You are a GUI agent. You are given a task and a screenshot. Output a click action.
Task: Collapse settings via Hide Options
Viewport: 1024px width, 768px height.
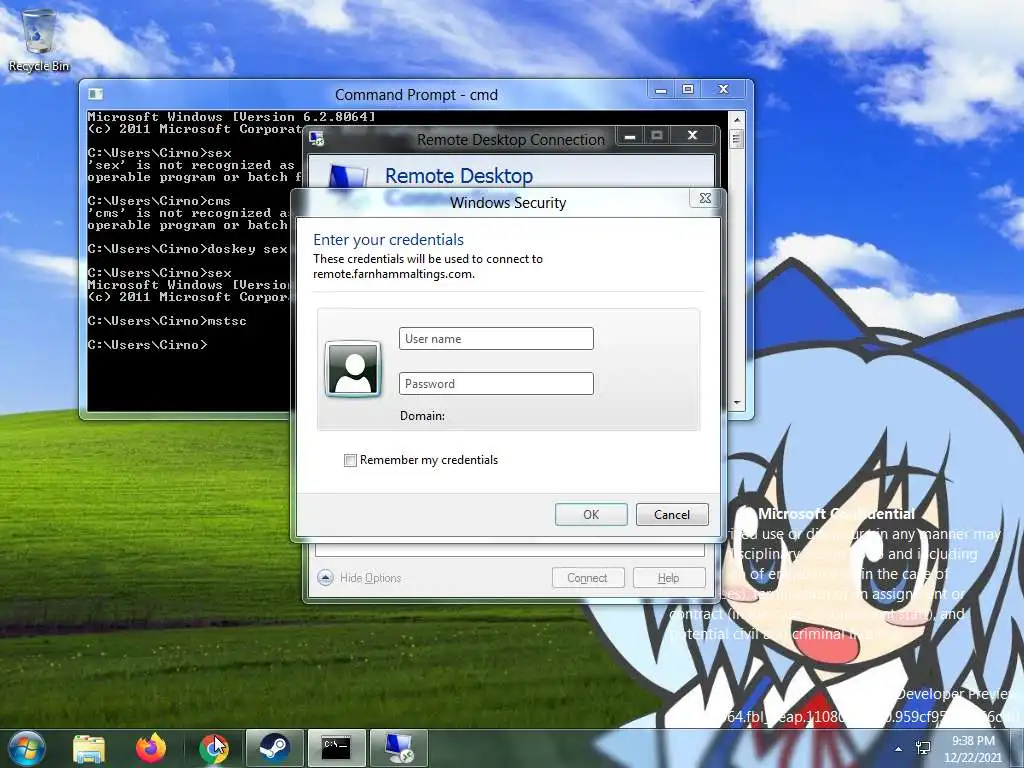tap(359, 578)
